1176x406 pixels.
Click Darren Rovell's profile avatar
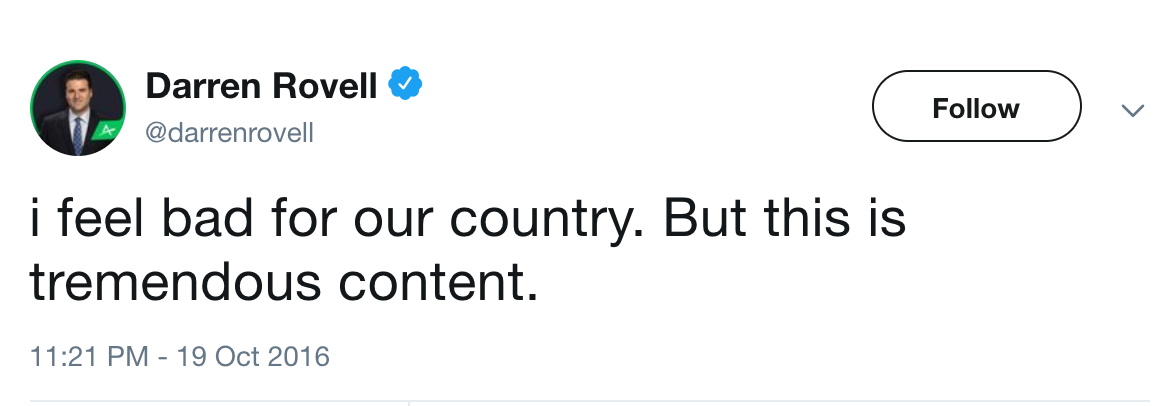(78, 107)
